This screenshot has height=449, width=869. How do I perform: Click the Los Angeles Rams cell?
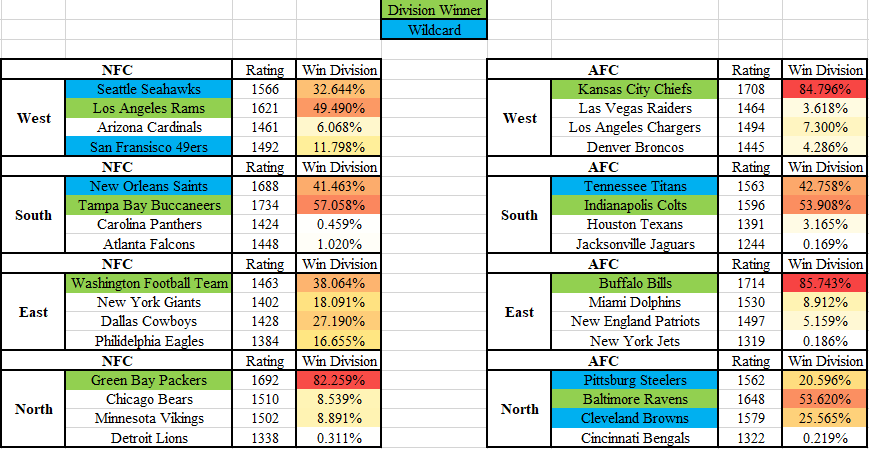coord(148,108)
